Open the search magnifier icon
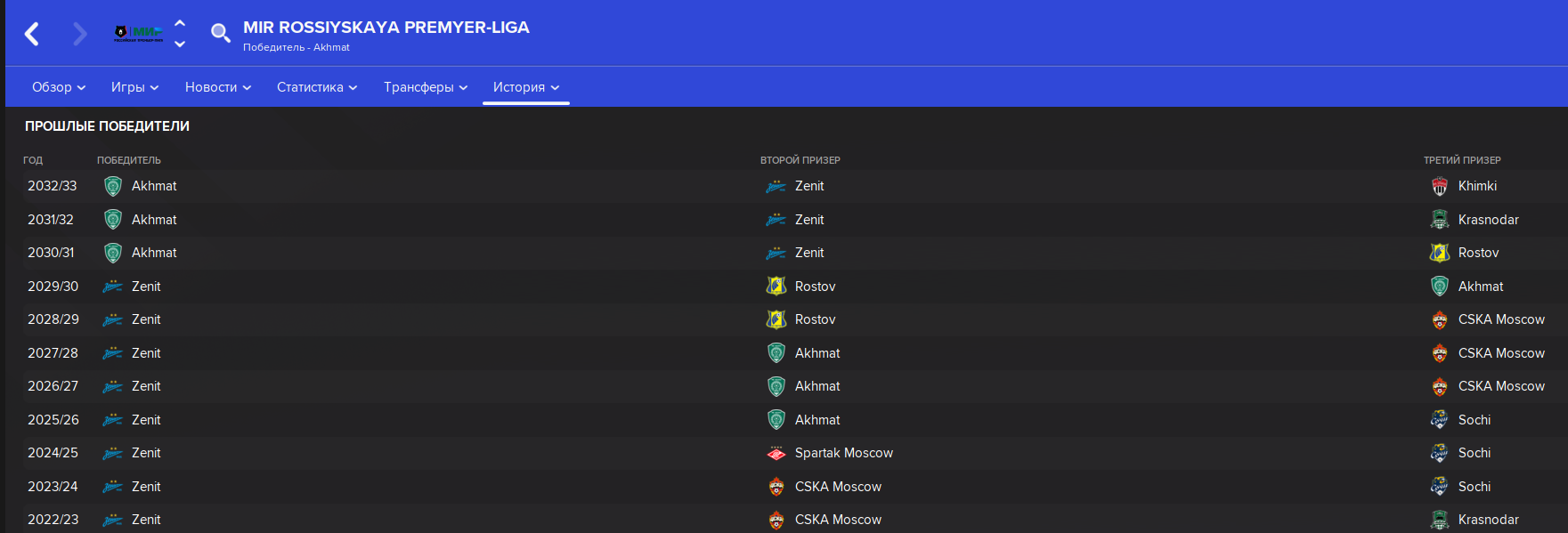This screenshot has width=1568, height=533. tap(220, 34)
